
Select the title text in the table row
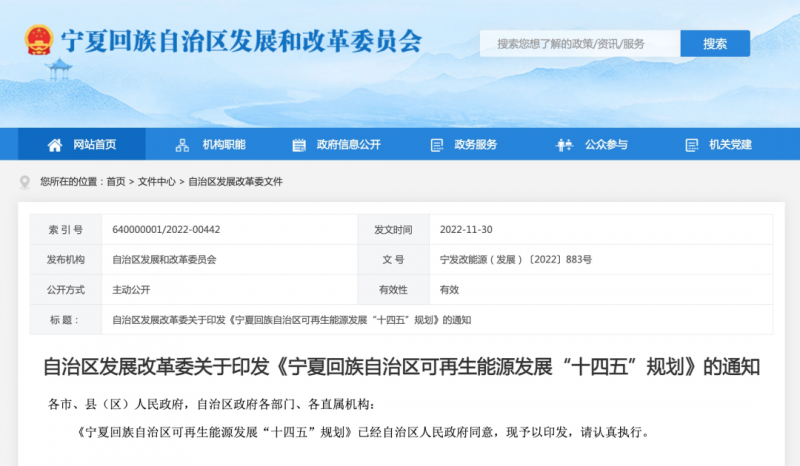pyautogui.click(x=292, y=320)
